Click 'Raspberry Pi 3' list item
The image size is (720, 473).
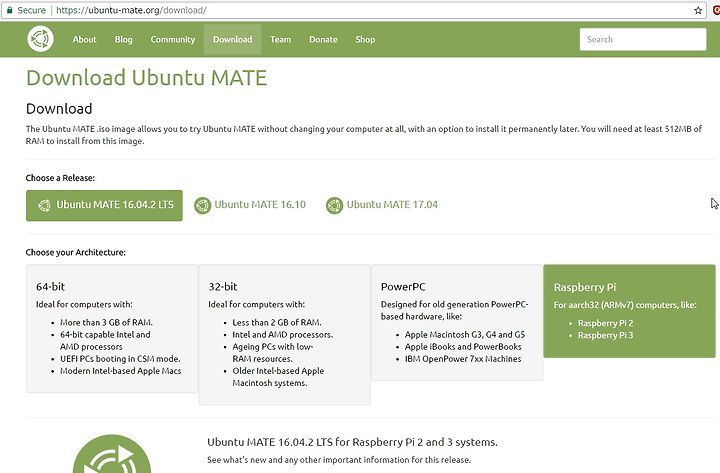coord(605,335)
